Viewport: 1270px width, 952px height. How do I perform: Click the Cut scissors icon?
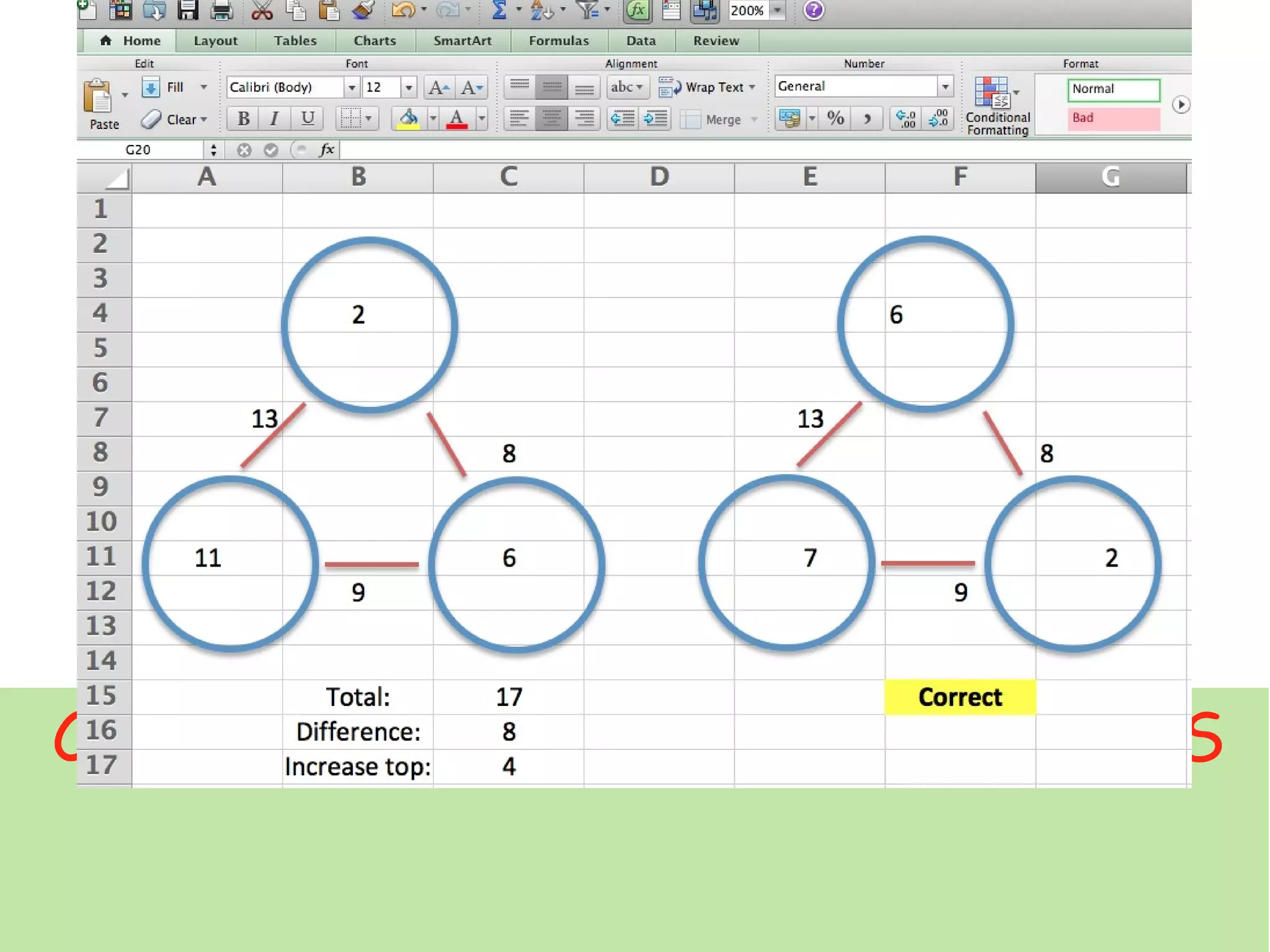pyautogui.click(x=262, y=11)
